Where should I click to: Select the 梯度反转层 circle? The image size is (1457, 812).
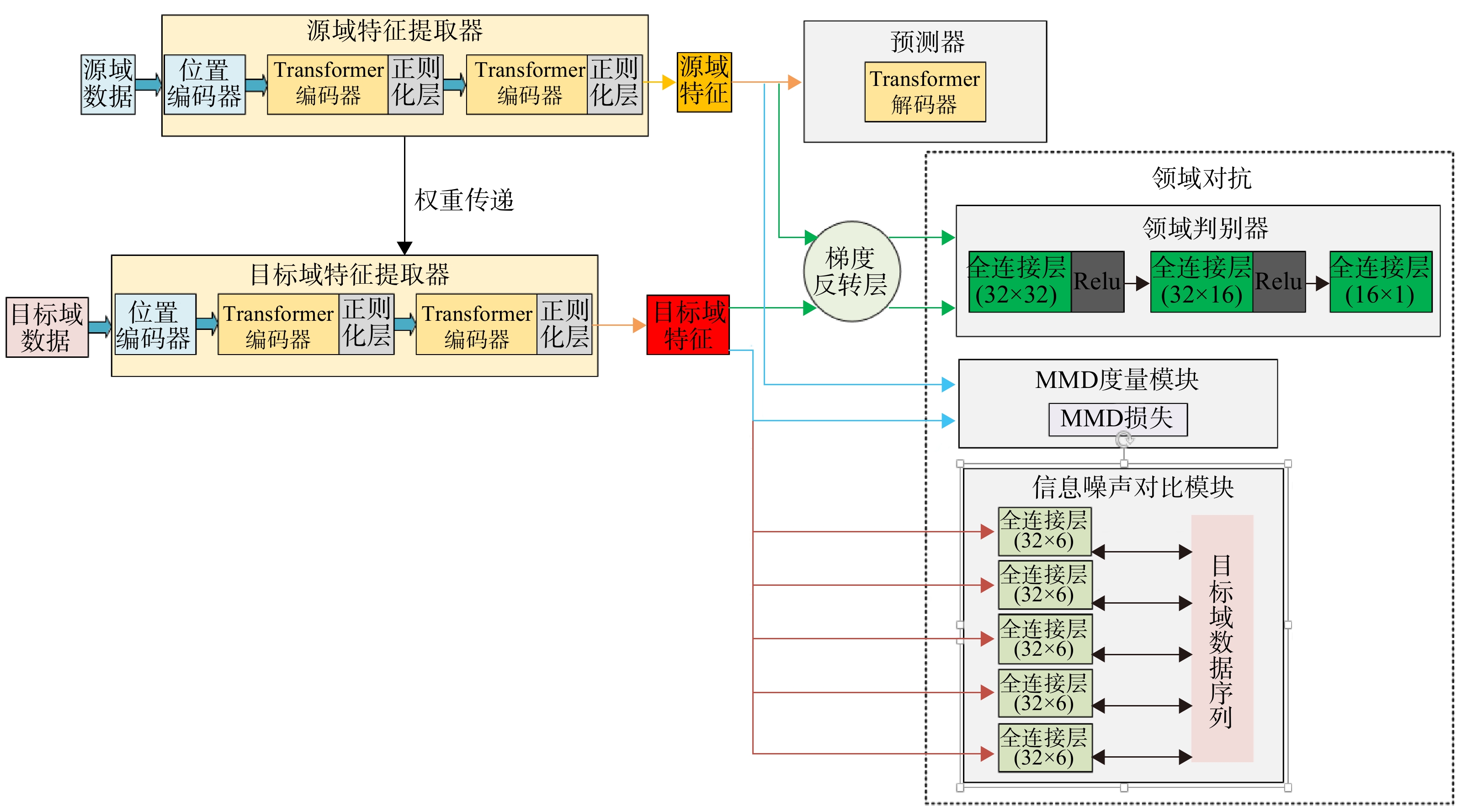click(852, 271)
